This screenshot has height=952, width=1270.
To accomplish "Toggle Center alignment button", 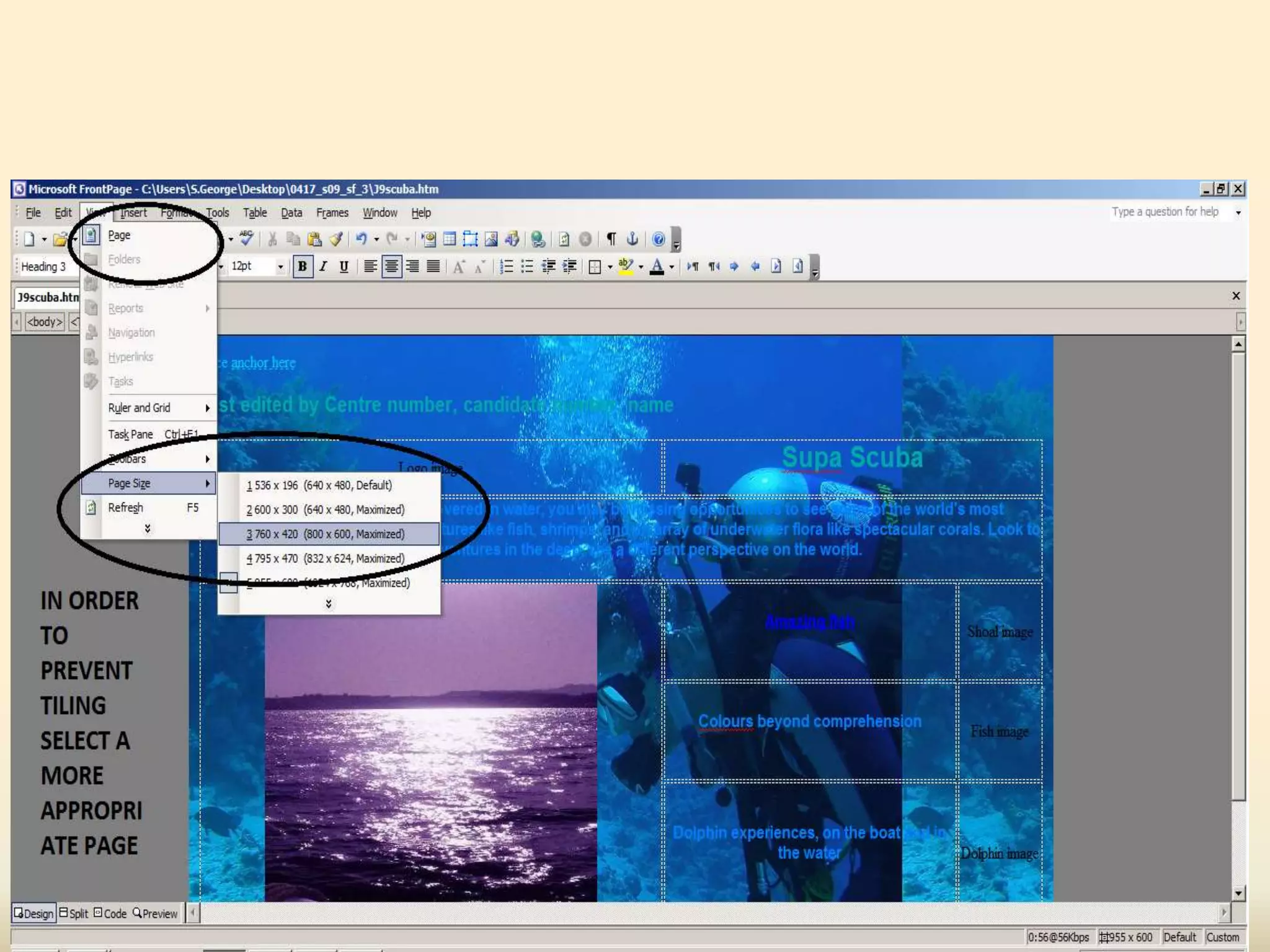I will (x=391, y=267).
